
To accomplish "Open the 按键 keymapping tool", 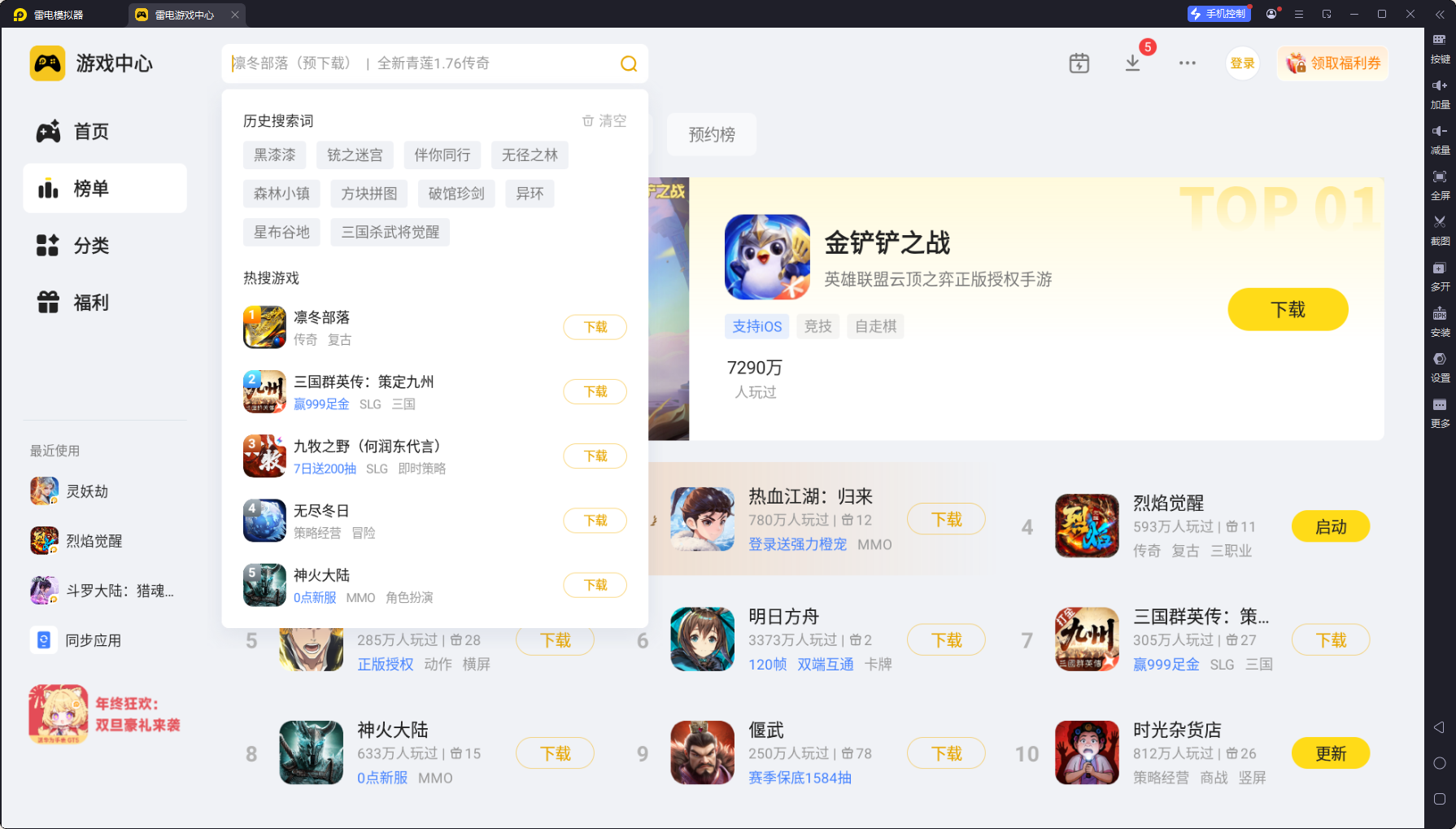I will click(1440, 48).
